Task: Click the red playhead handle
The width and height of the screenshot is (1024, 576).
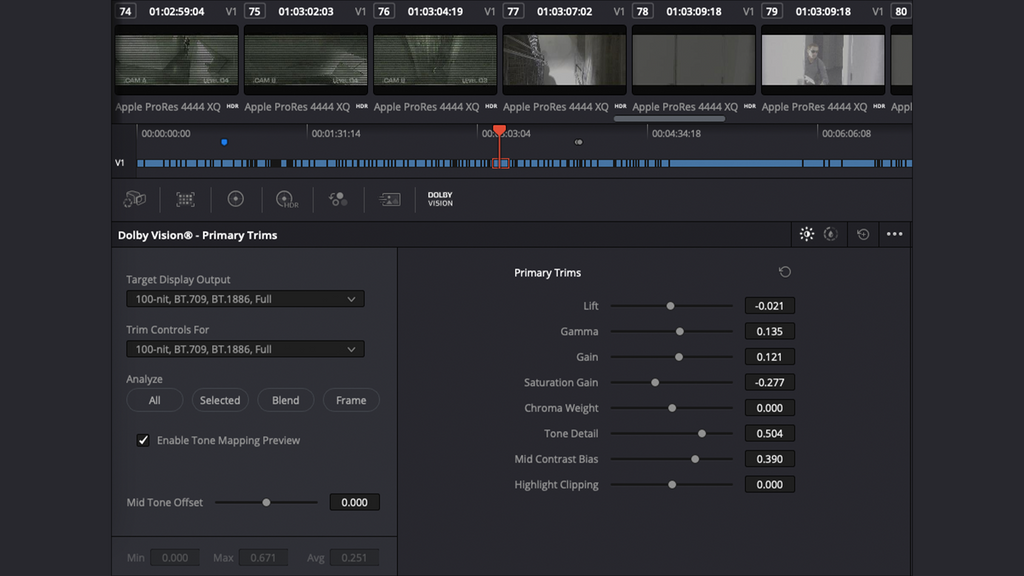Action: pyautogui.click(x=500, y=130)
